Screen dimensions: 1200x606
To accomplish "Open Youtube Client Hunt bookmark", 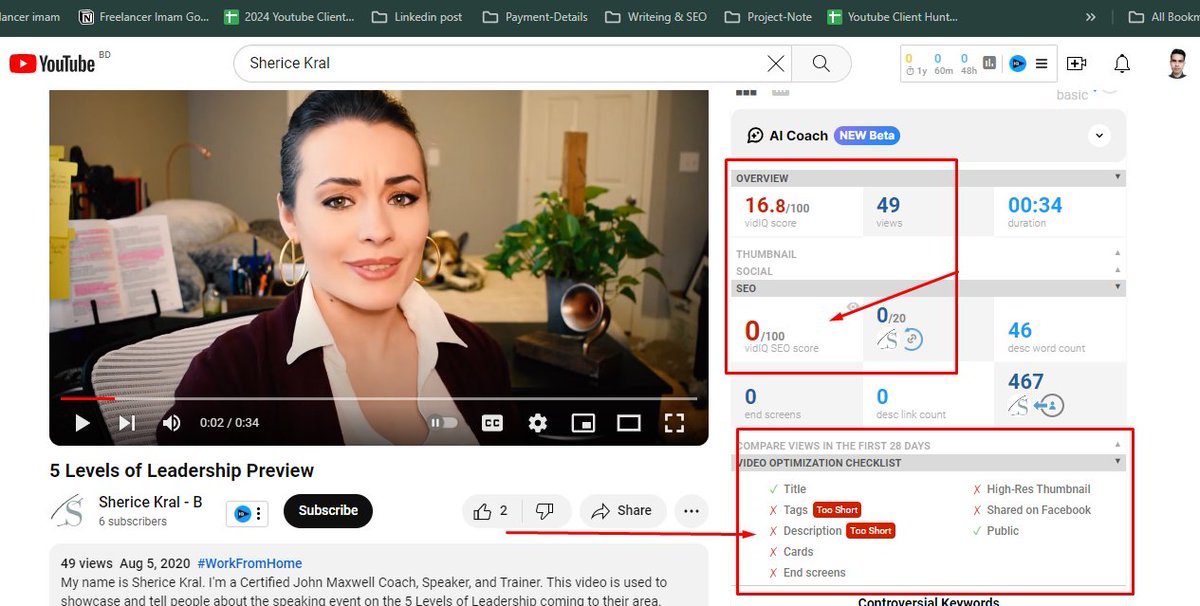I will tap(892, 17).
